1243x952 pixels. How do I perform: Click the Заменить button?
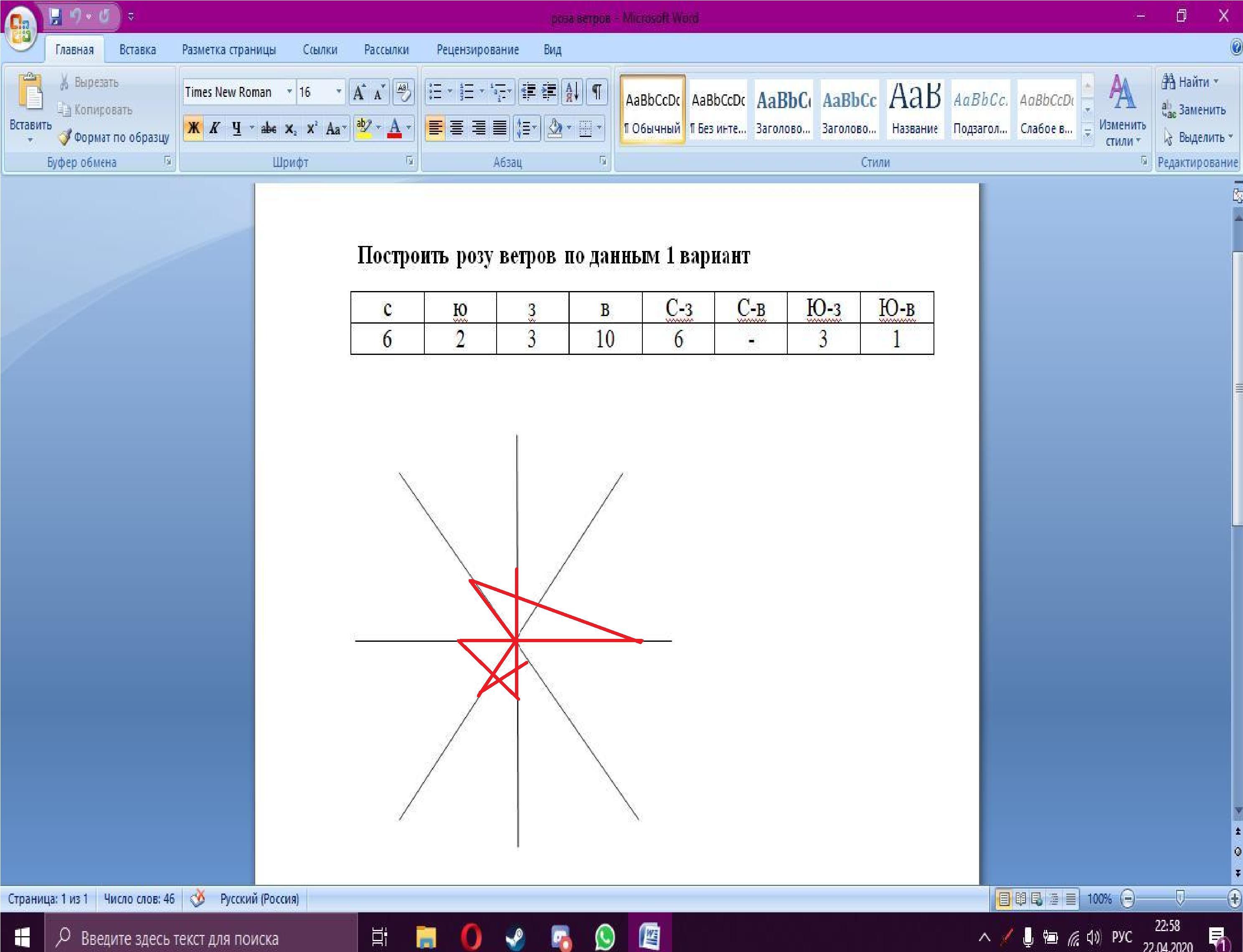point(1194,109)
